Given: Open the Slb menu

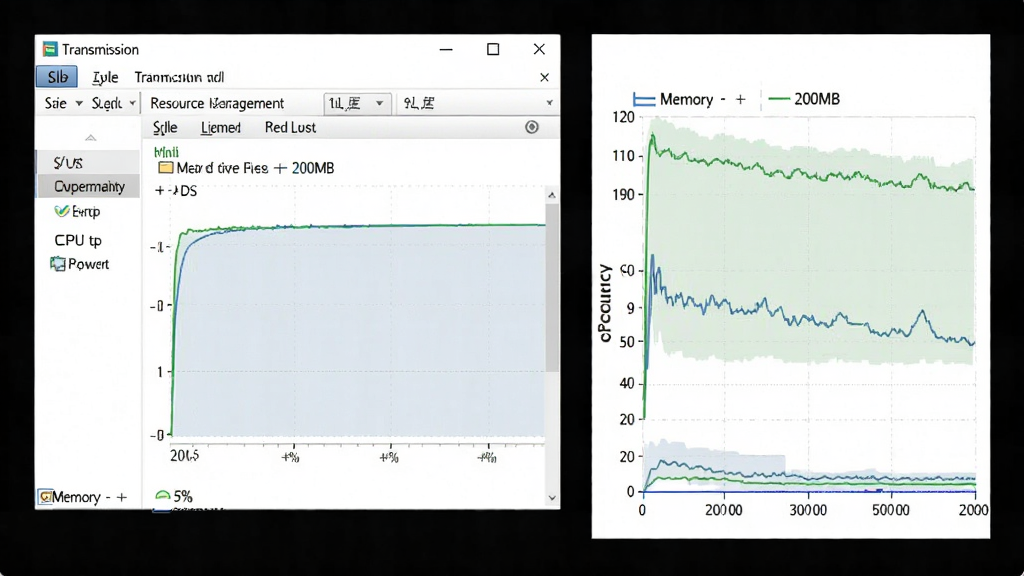Looking at the screenshot, I should 57,77.
